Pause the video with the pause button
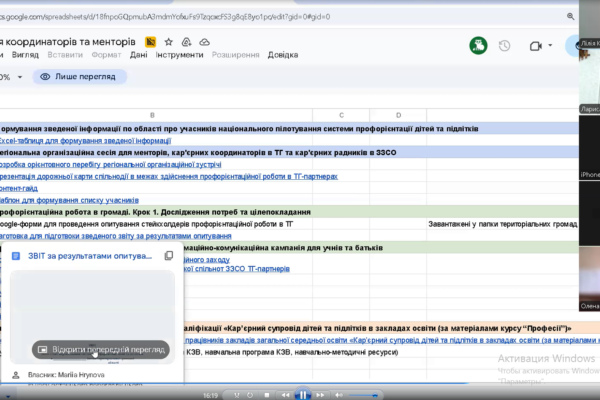The image size is (600, 400). click(301, 394)
